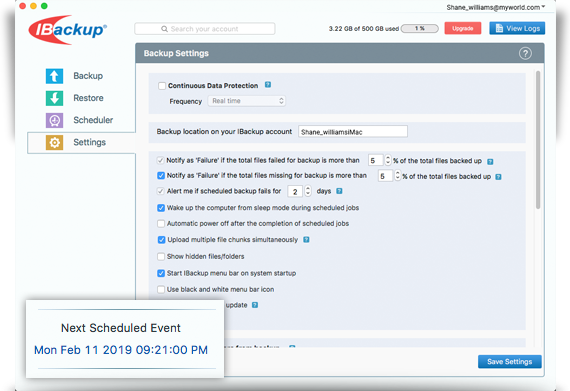The width and height of the screenshot is (570, 391).
Task: Click stepper for files missing percentage
Action: tap(397, 176)
